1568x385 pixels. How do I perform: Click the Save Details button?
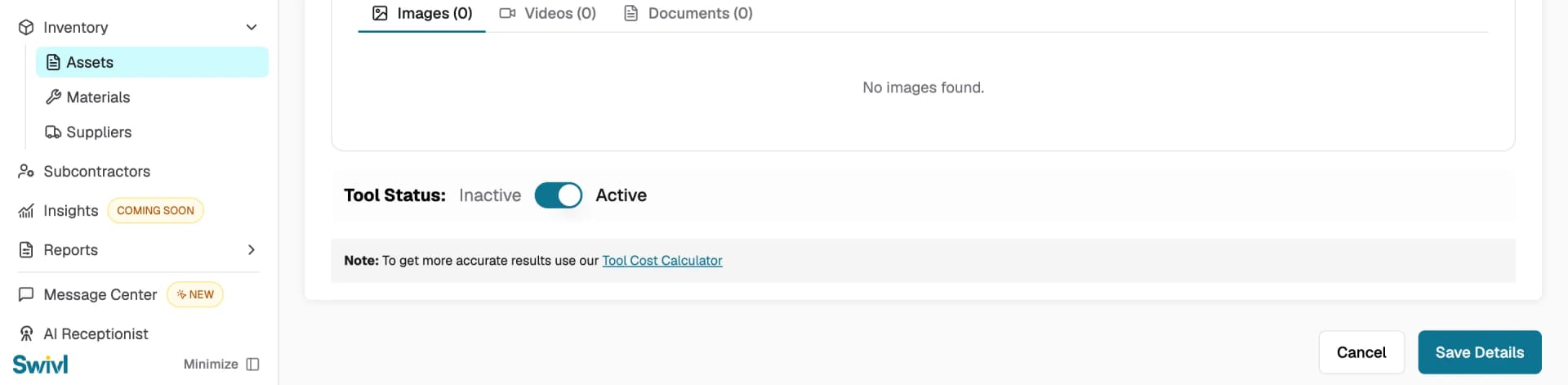1479,352
